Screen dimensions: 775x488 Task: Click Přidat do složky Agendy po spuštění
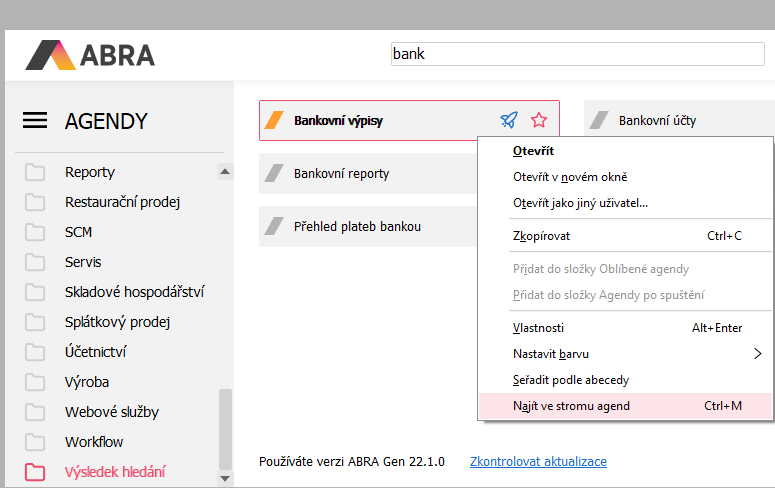pos(625,295)
